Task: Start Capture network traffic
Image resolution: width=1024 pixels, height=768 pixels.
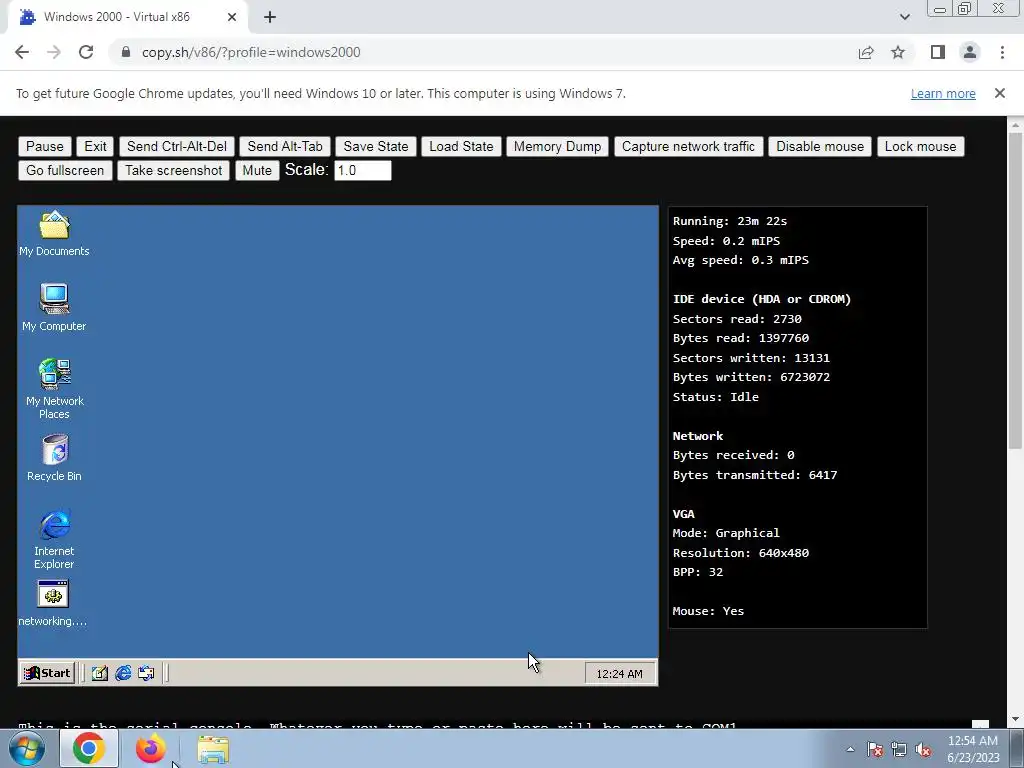Action: point(688,146)
